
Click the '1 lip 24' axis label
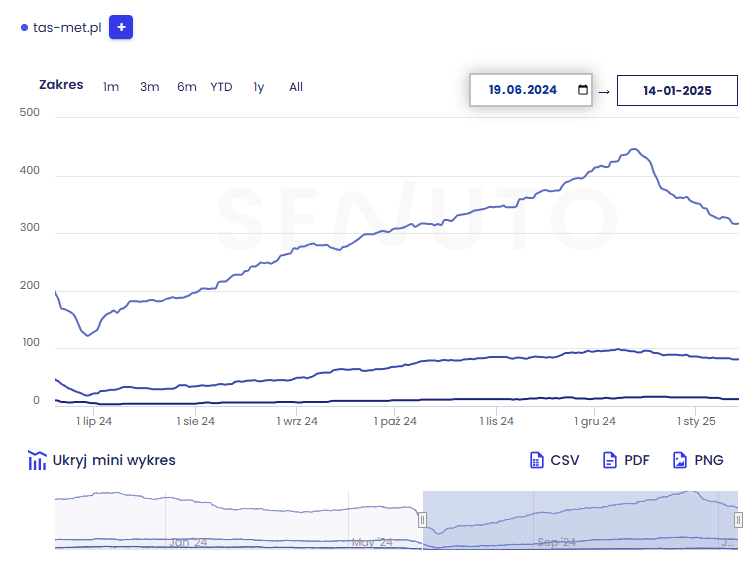coord(94,421)
